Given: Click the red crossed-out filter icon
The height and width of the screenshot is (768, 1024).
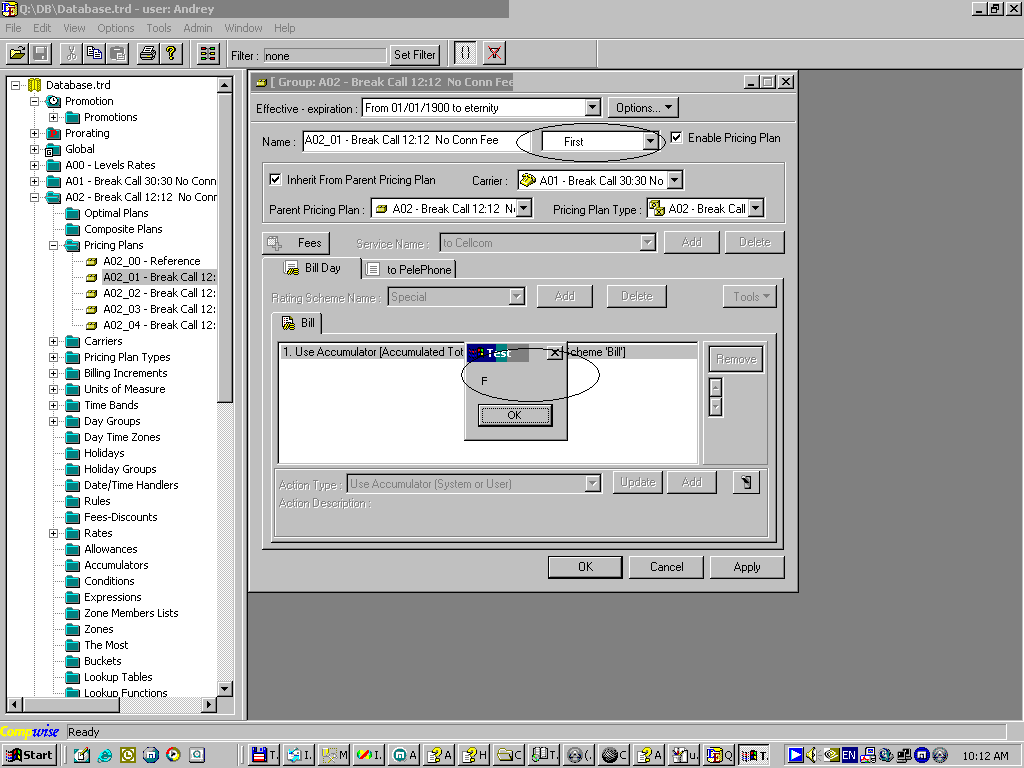Looking at the screenshot, I should pos(494,54).
